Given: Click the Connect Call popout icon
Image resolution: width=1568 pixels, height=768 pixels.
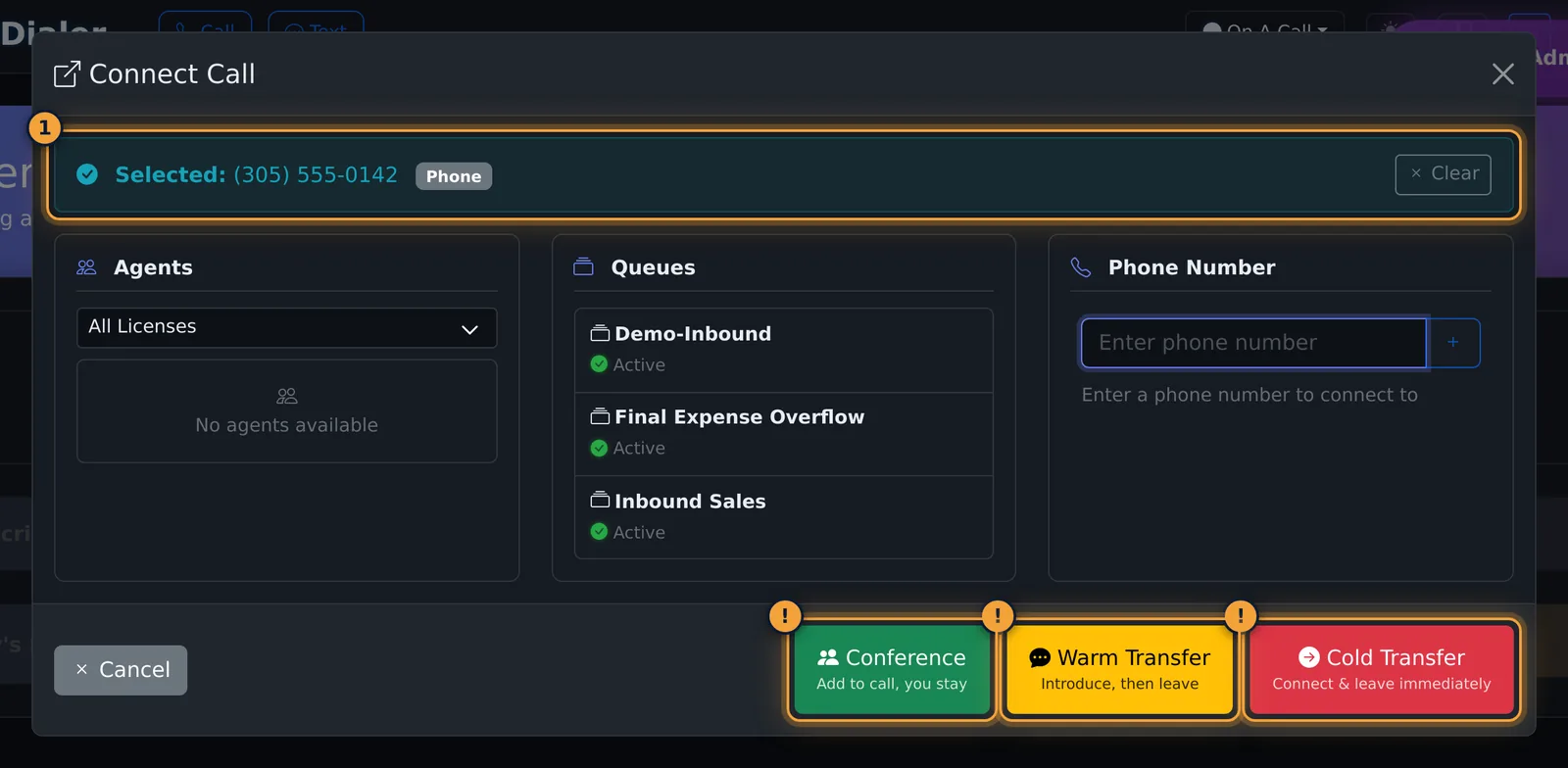Looking at the screenshot, I should coord(67,74).
